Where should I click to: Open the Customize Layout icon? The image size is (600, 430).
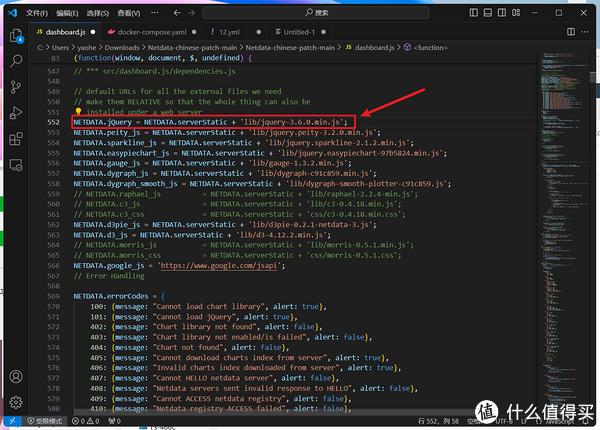516,13
